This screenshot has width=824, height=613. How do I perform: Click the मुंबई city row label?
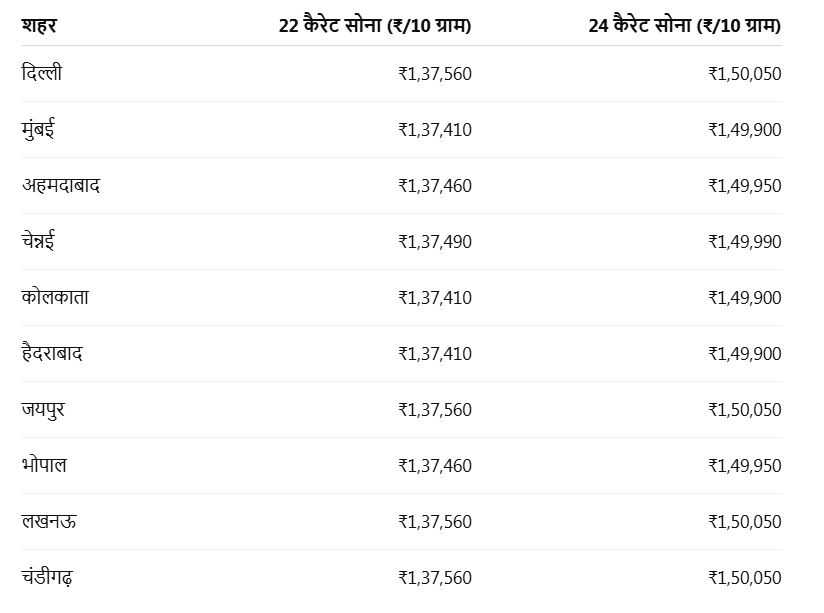38,129
